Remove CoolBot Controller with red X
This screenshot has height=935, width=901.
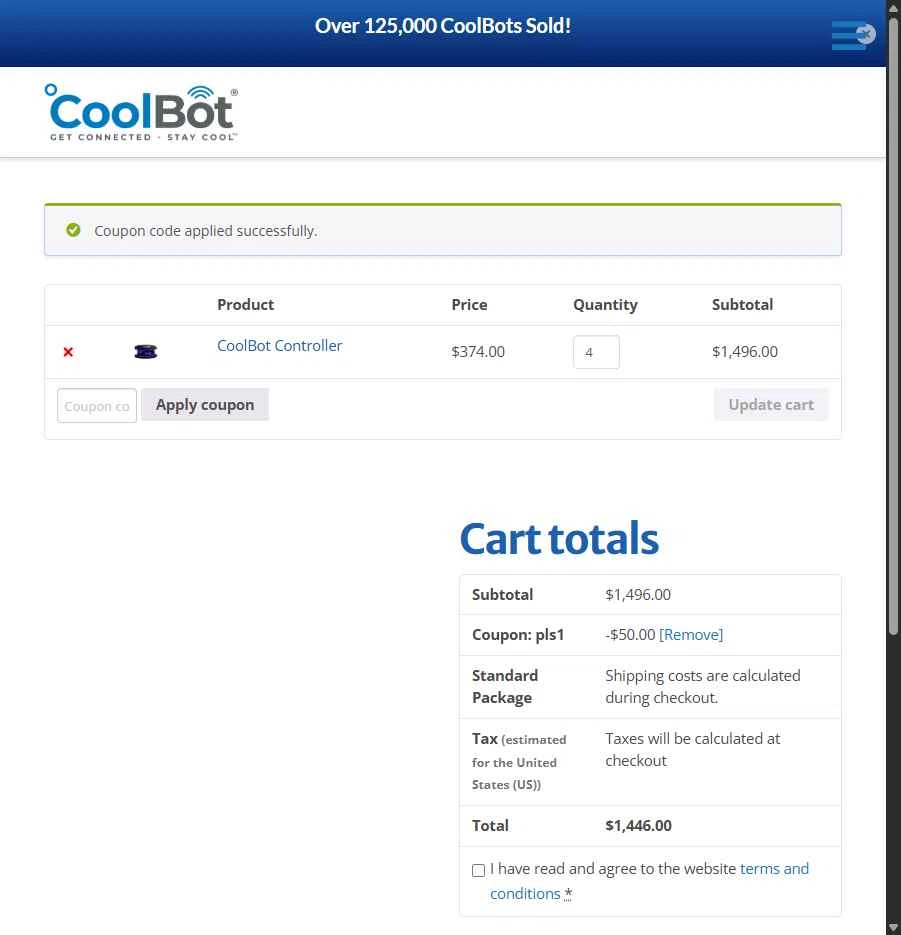coord(68,352)
